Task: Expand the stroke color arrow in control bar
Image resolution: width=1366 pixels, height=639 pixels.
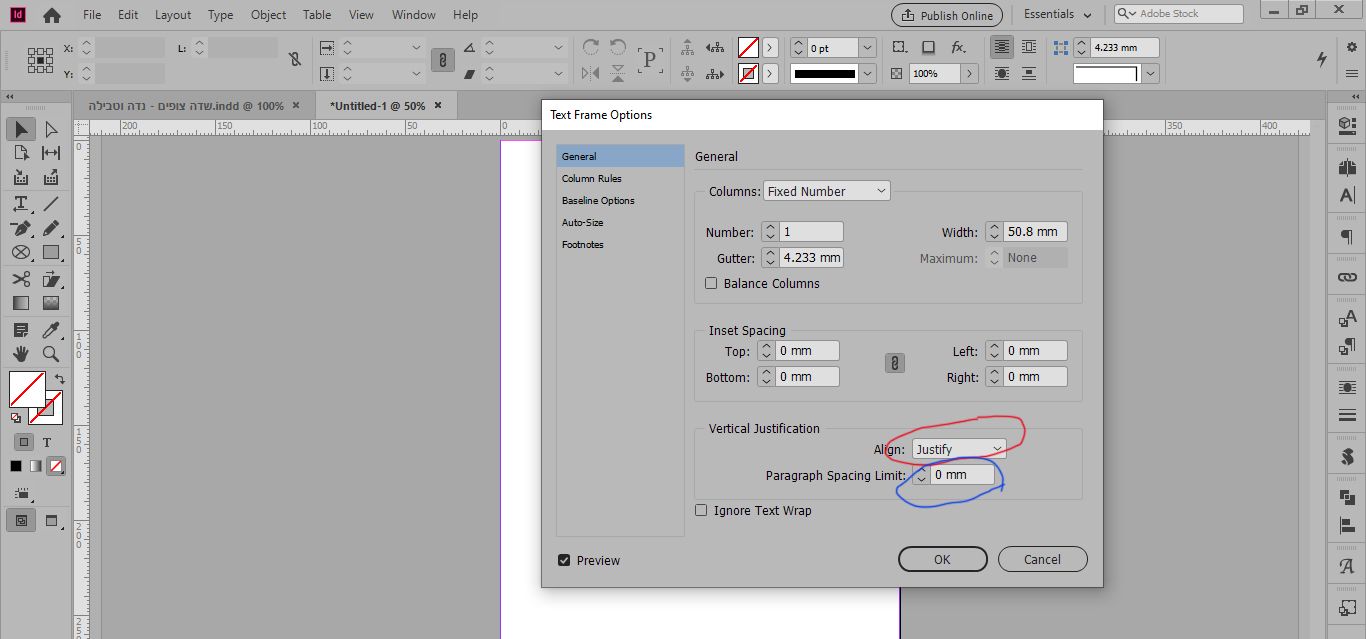Action: tap(770, 73)
